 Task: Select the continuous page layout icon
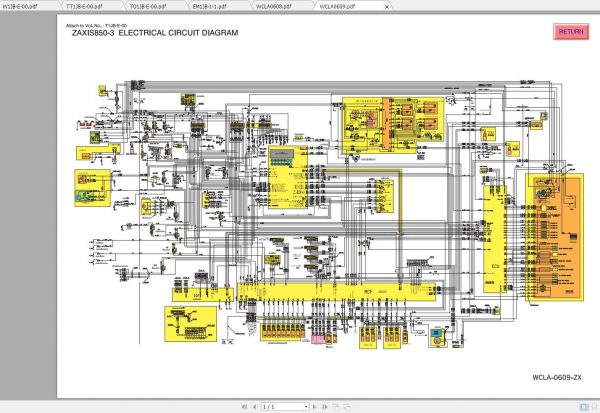(x=595, y=406)
